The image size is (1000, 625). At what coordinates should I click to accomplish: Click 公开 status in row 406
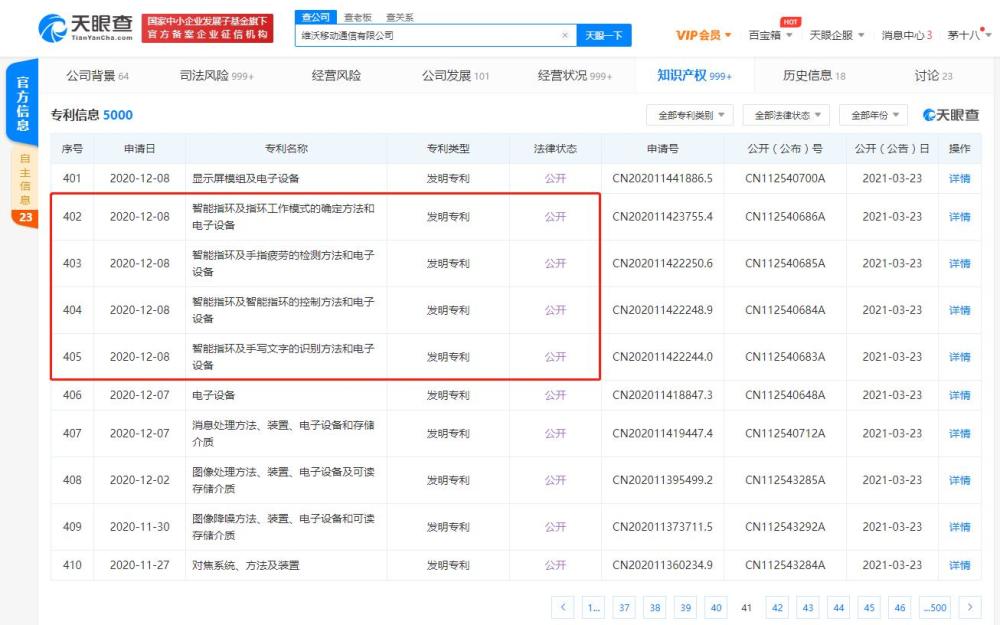pyautogui.click(x=555, y=395)
